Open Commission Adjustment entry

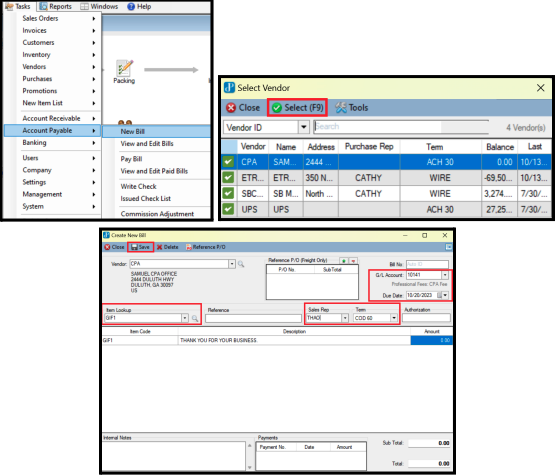coord(157,214)
